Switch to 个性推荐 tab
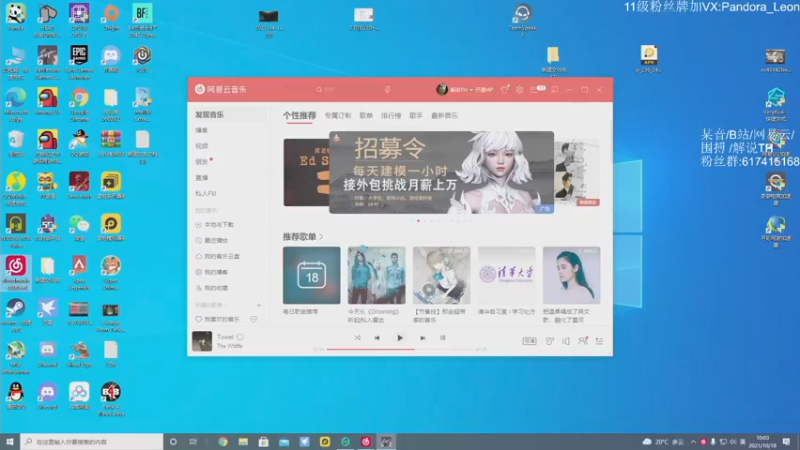The image size is (800, 450). (x=299, y=116)
